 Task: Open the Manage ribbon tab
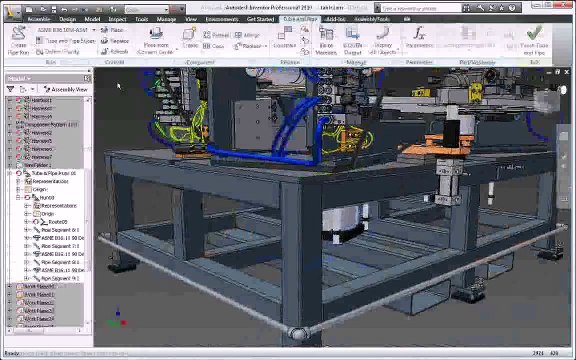click(x=166, y=19)
